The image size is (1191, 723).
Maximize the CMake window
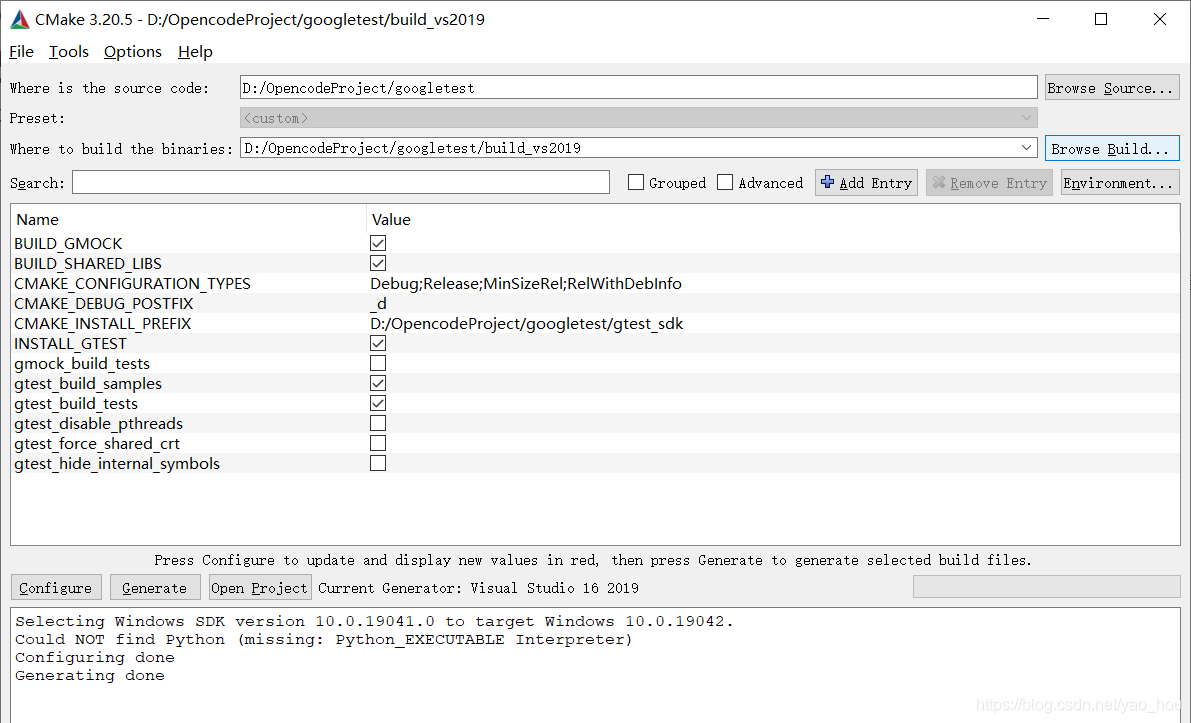pos(1101,19)
